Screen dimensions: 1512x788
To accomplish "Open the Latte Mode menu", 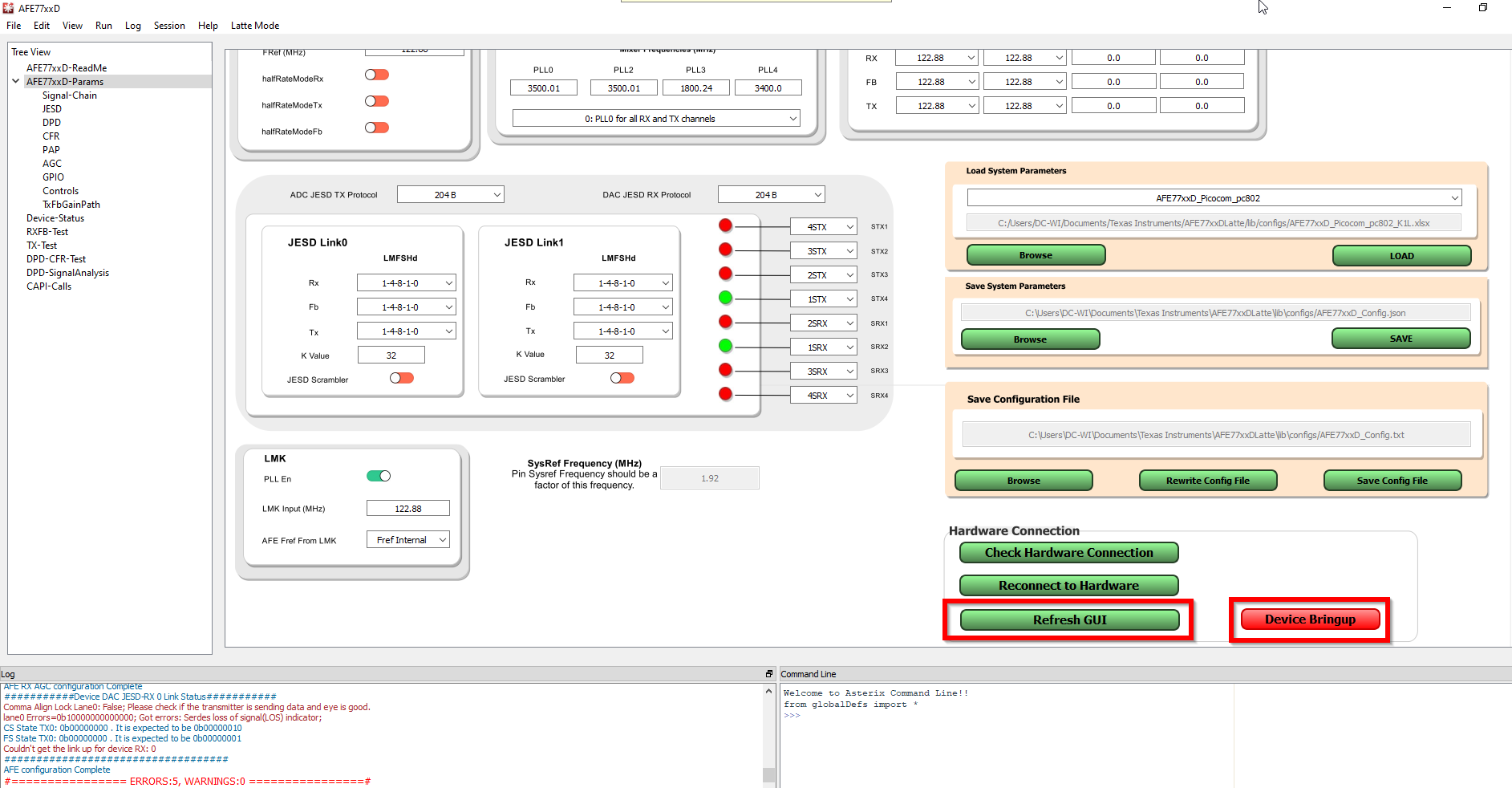I will [x=255, y=26].
